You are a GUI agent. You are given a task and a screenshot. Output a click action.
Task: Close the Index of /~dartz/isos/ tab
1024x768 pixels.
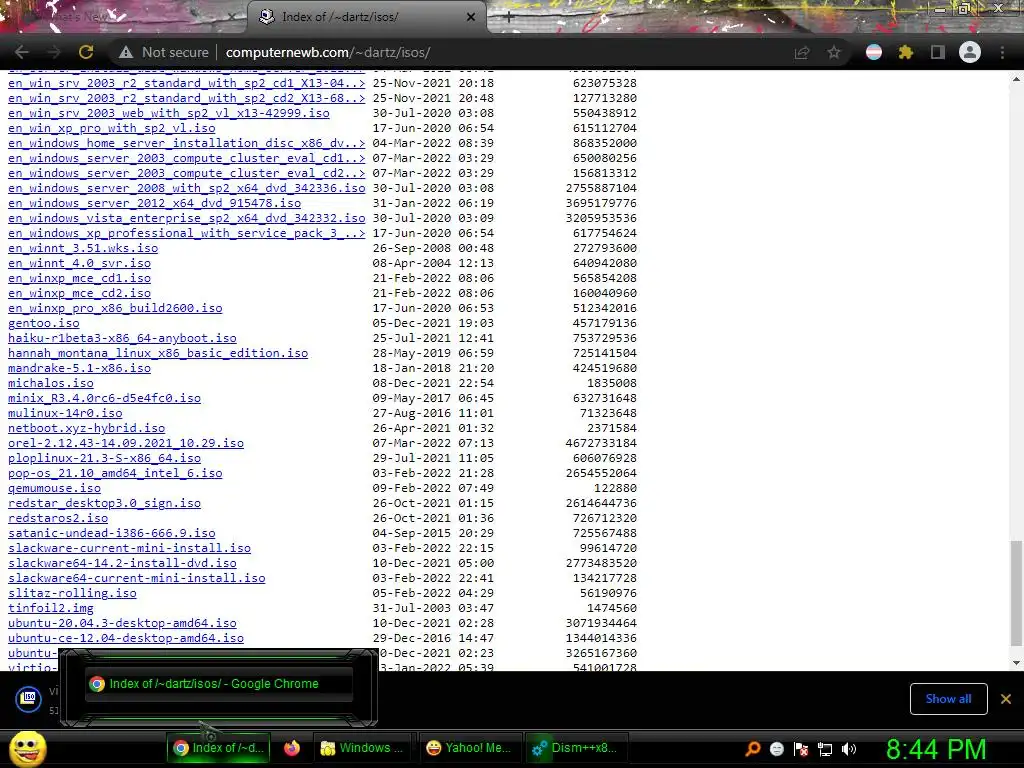(x=471, y=17)
